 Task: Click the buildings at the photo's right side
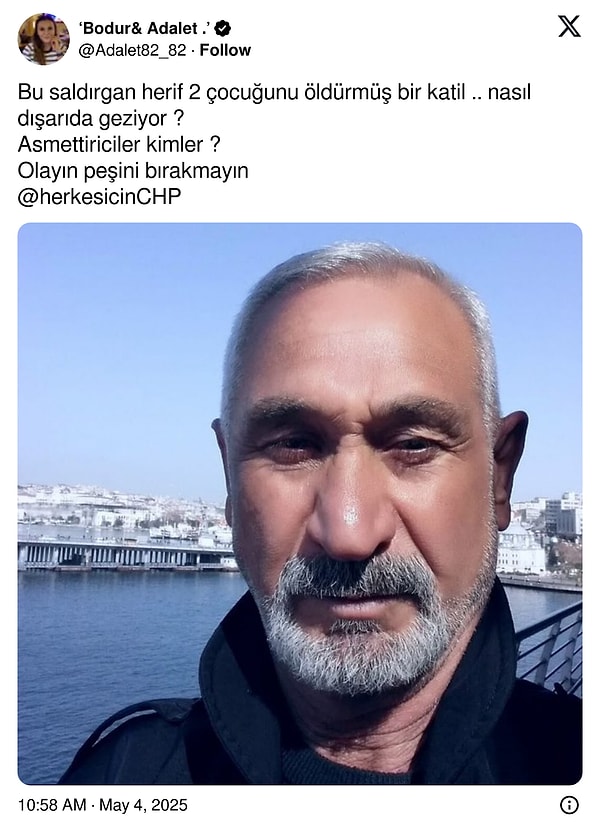[x=543, y=538]
